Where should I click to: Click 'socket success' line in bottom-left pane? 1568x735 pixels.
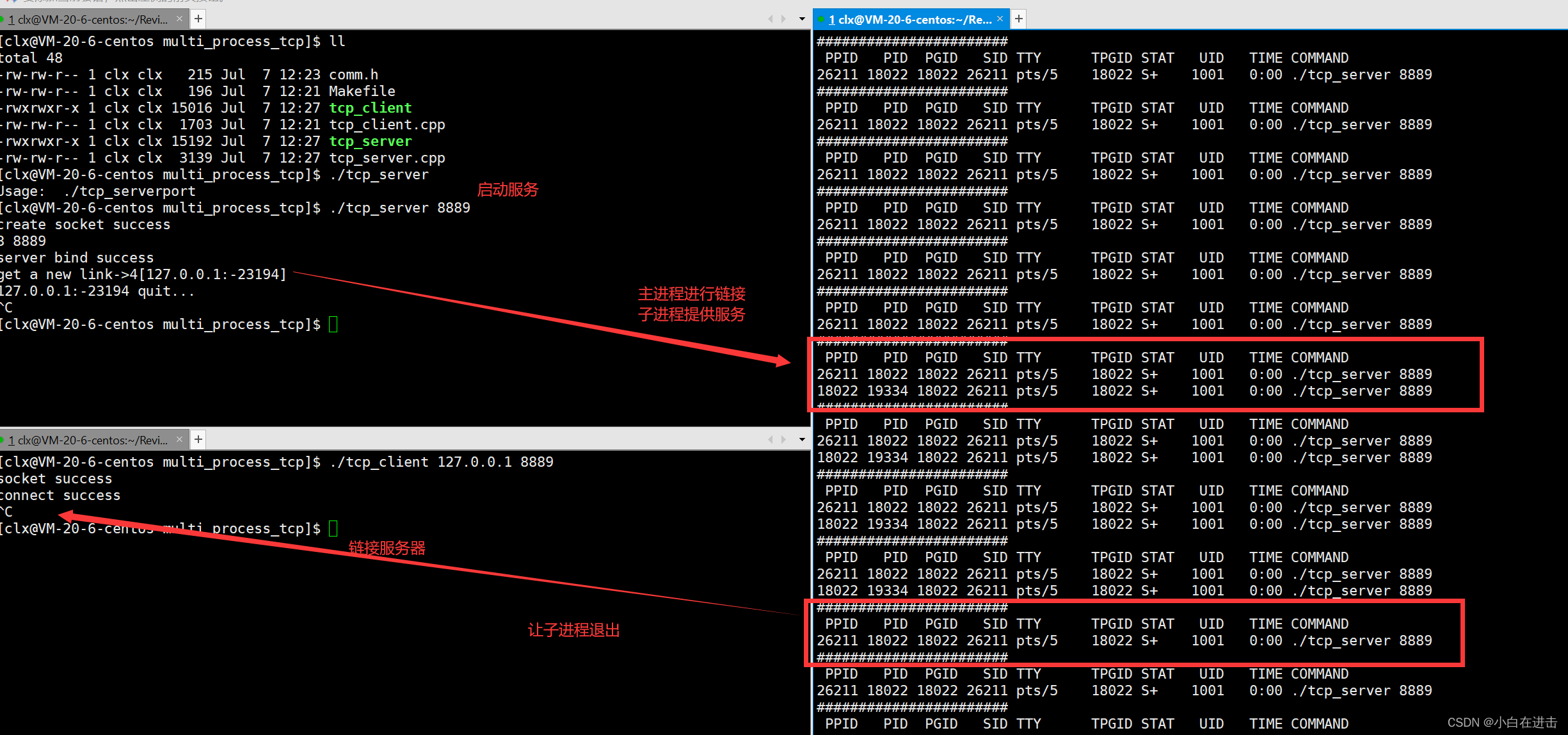tap(56, 478)
